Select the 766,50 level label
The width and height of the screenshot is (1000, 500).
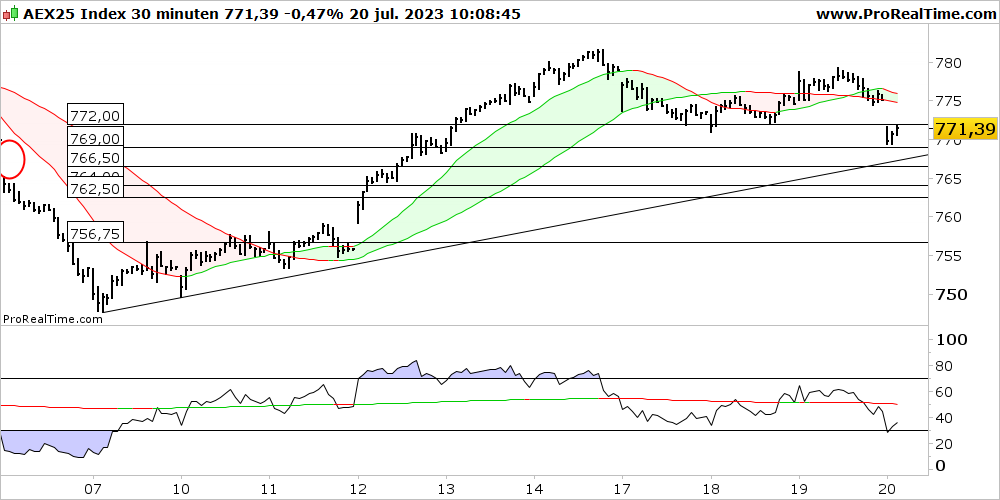tap(95, 158)
